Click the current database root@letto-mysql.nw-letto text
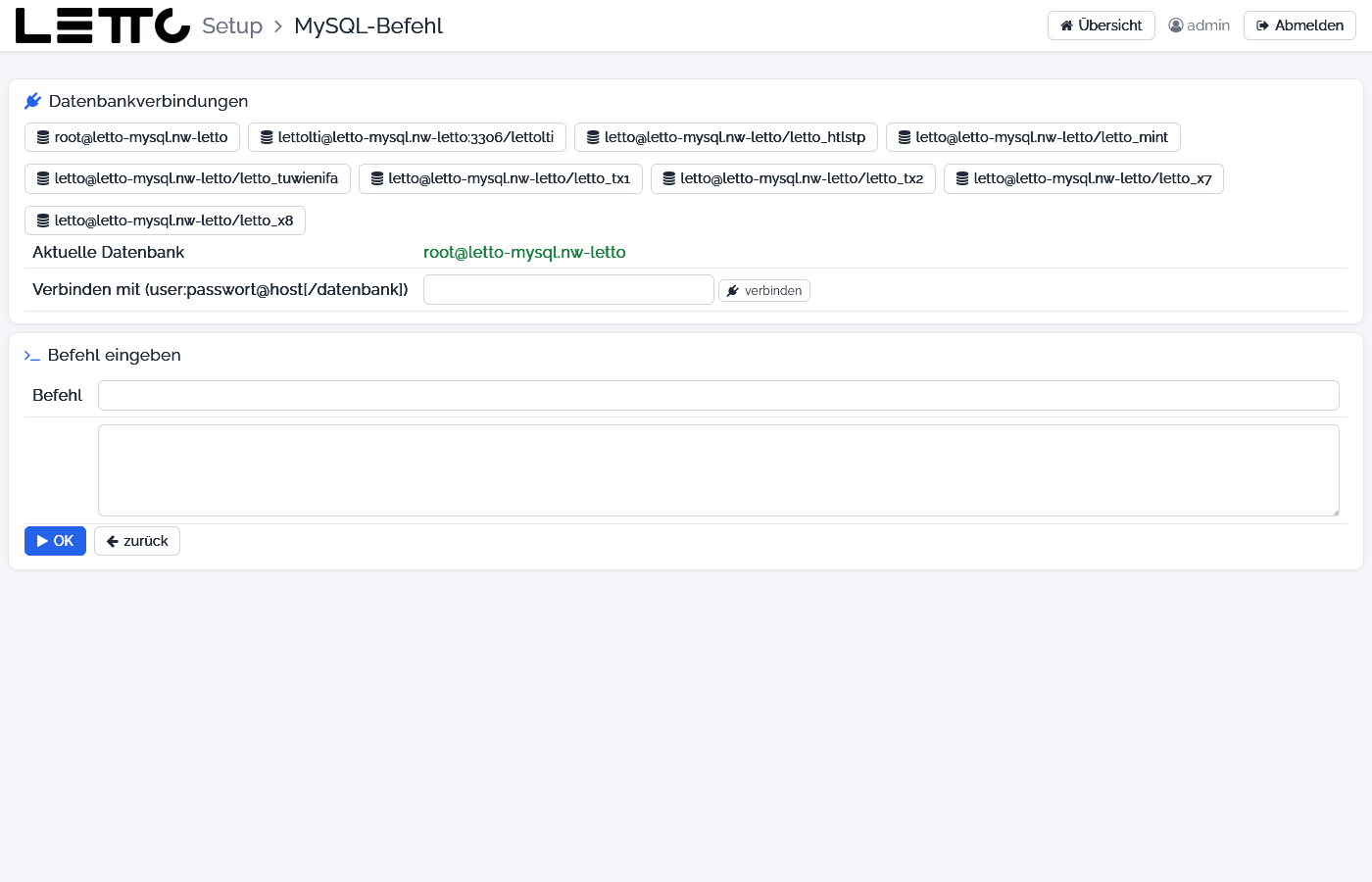 tap(524, 252)
